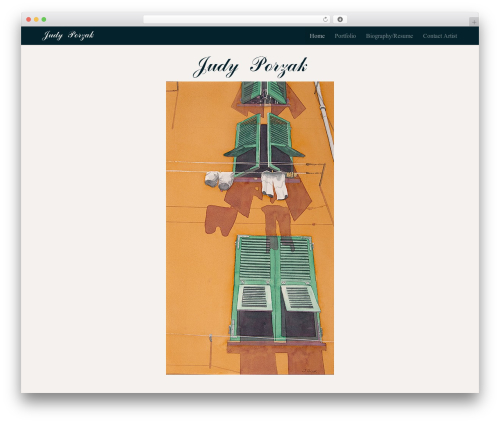This screenshot has width=500, height=423.
Task: Click the large Judy Porzak heading
Action: coord(250,66)
